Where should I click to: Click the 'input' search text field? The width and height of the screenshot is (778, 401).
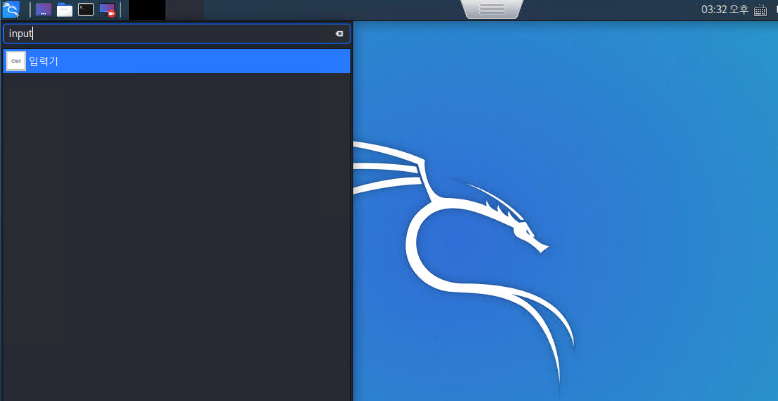point(177,34)
